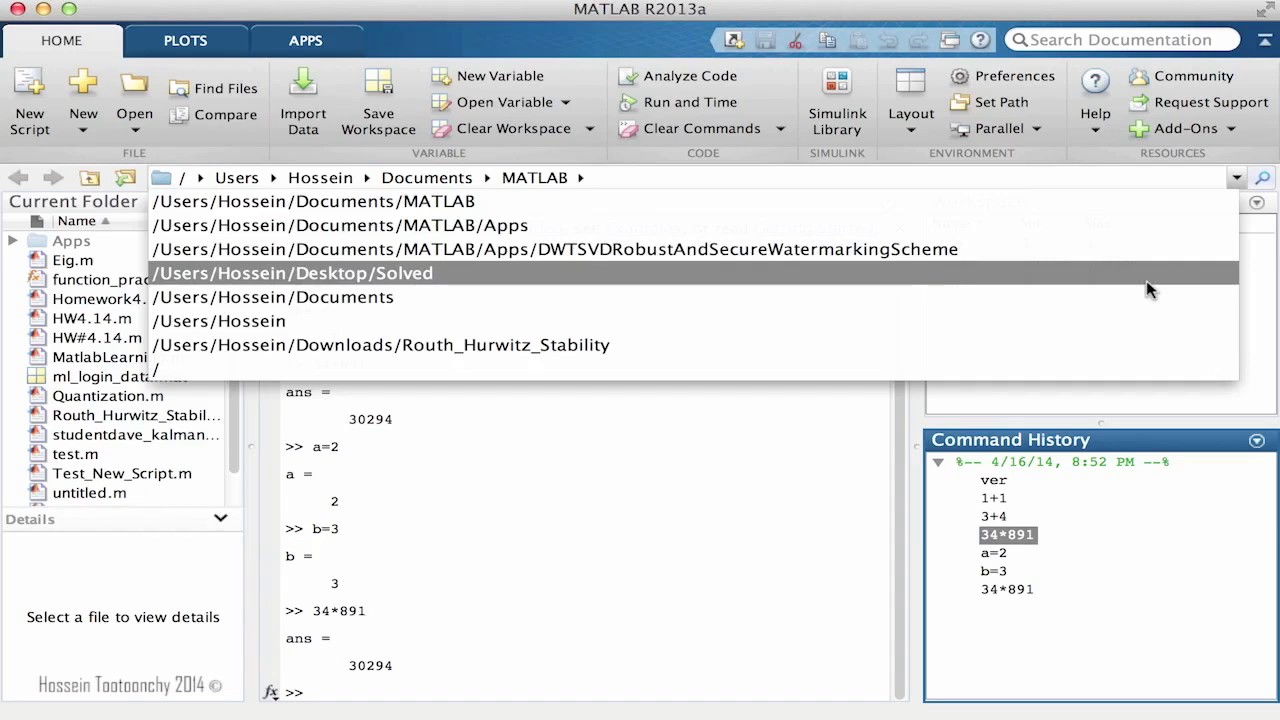
Task: Select Quantization.m file
Action: click(107, 396)
